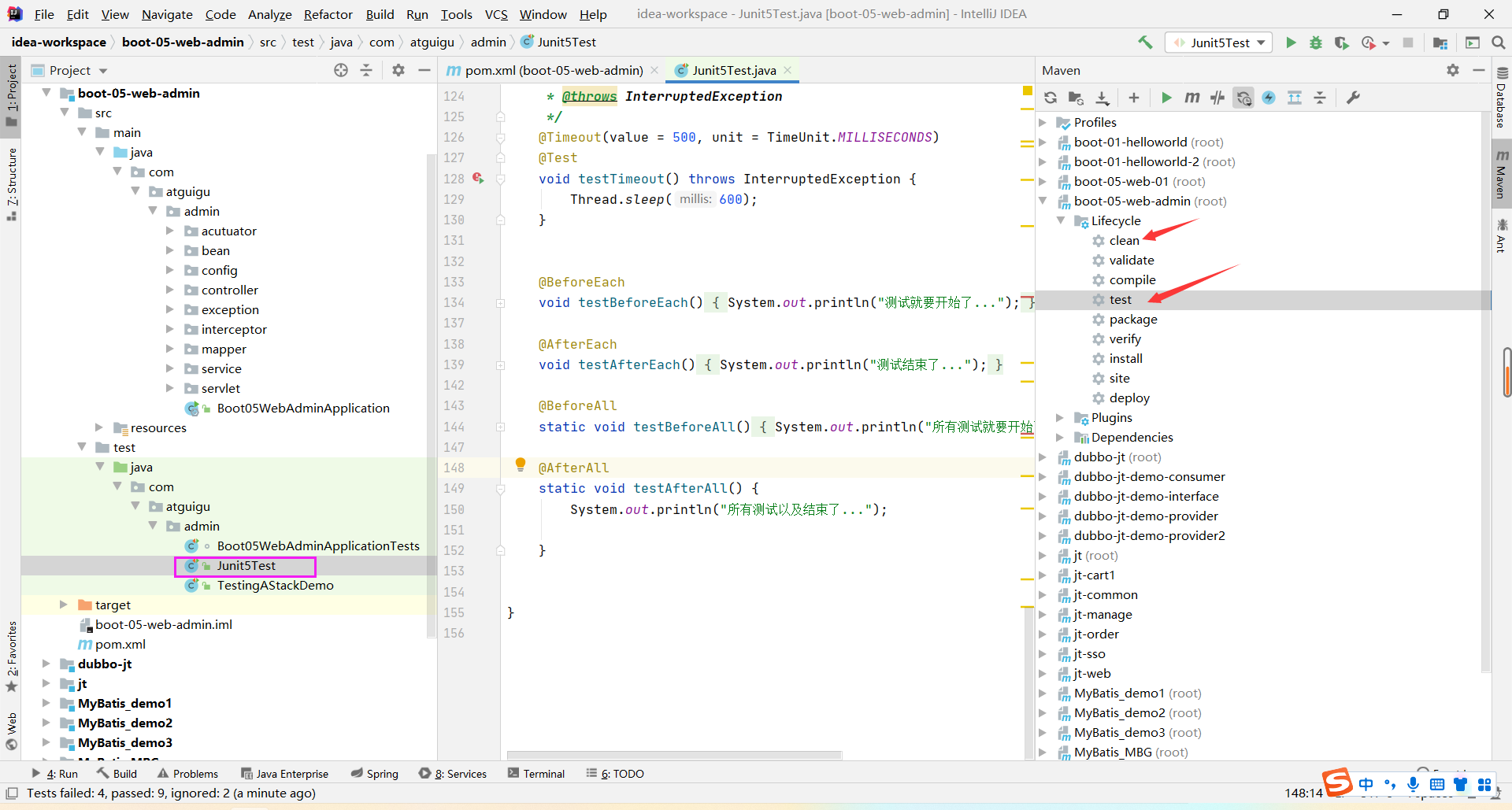1512x810 pixels.
Task: Reimport all Maven projects
Action: (x=1051, y=98)
